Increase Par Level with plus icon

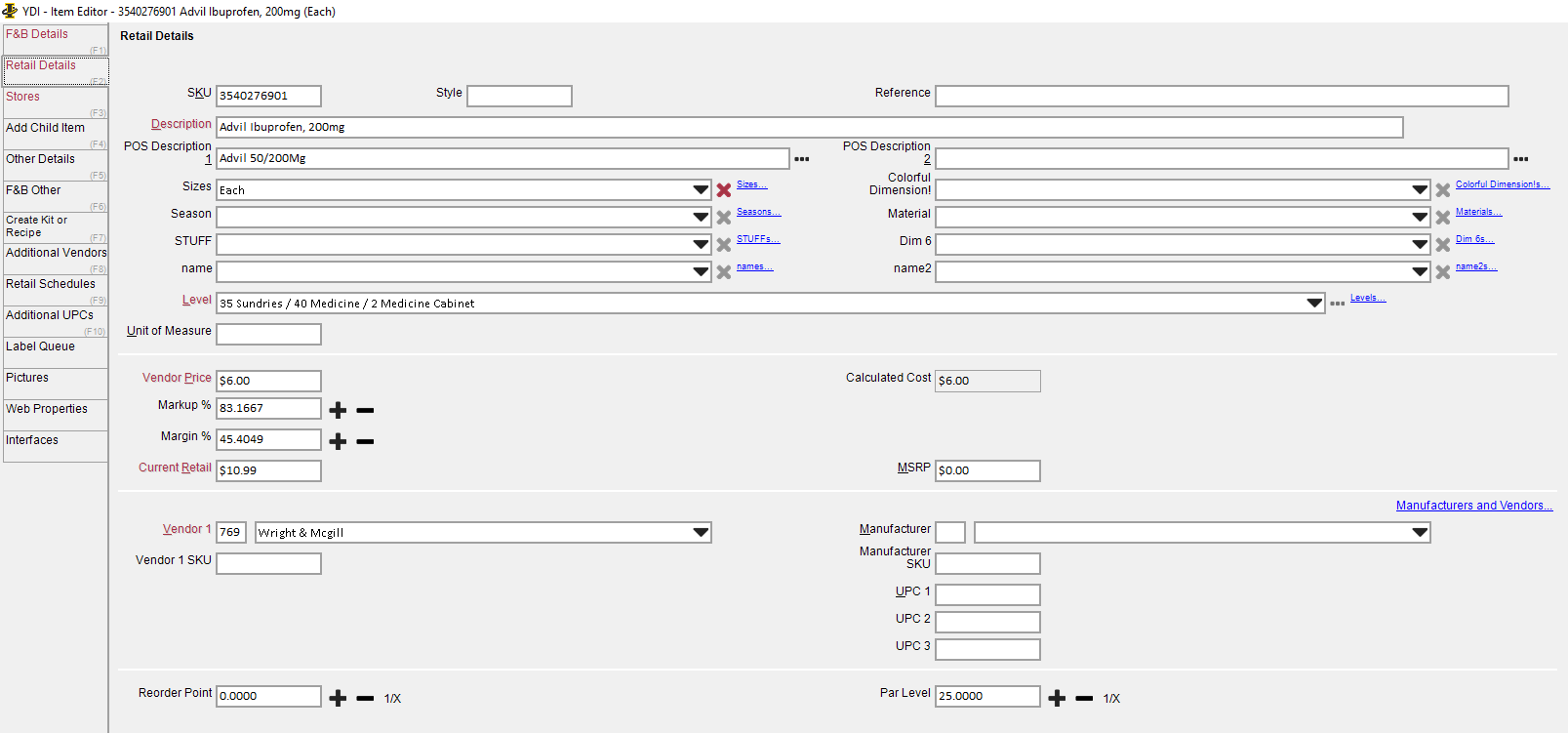[x=1057, y=699]
